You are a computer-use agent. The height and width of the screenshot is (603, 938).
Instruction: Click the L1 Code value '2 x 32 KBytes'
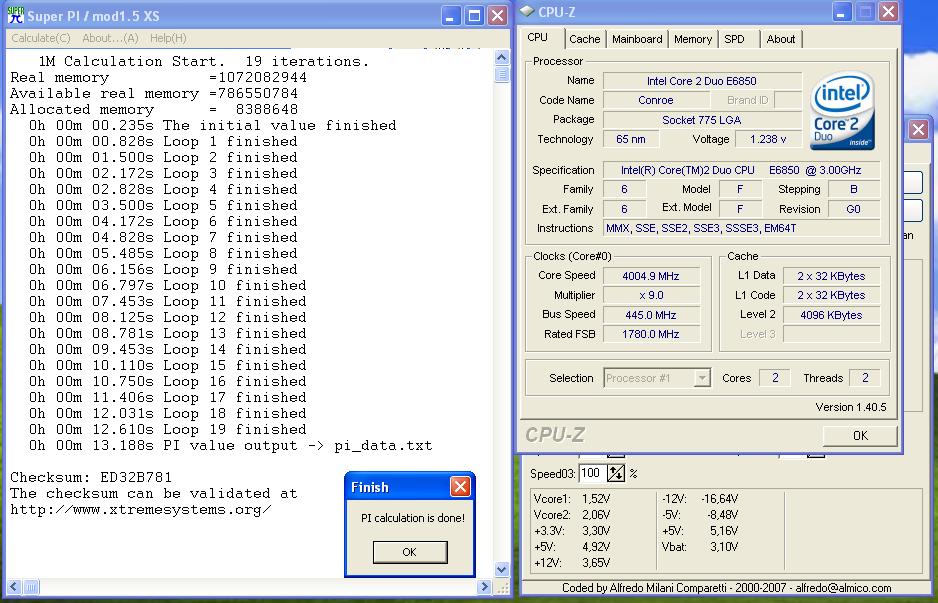coord(831,295)
